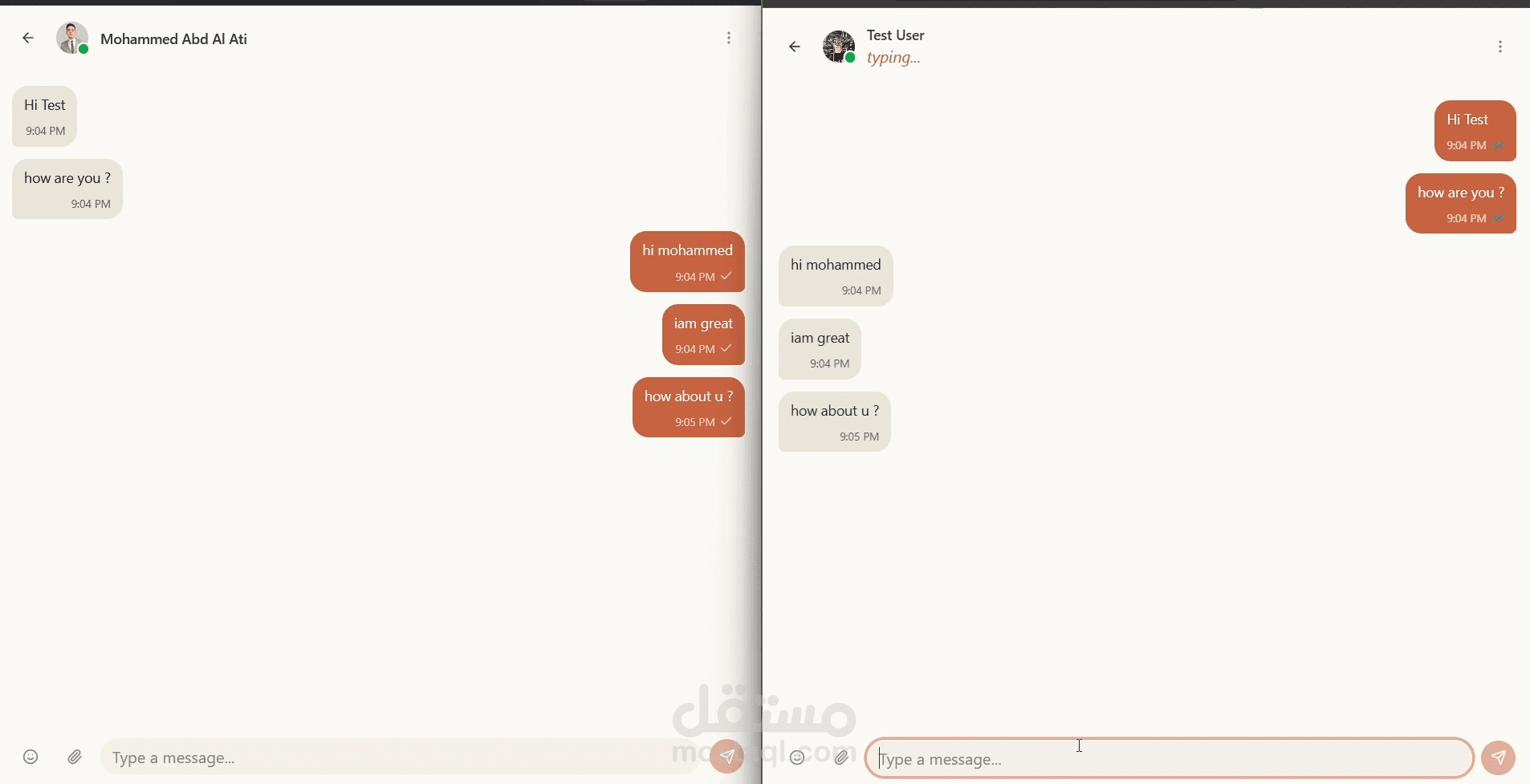Open Test User profile avatar

(x=839, y=47)
